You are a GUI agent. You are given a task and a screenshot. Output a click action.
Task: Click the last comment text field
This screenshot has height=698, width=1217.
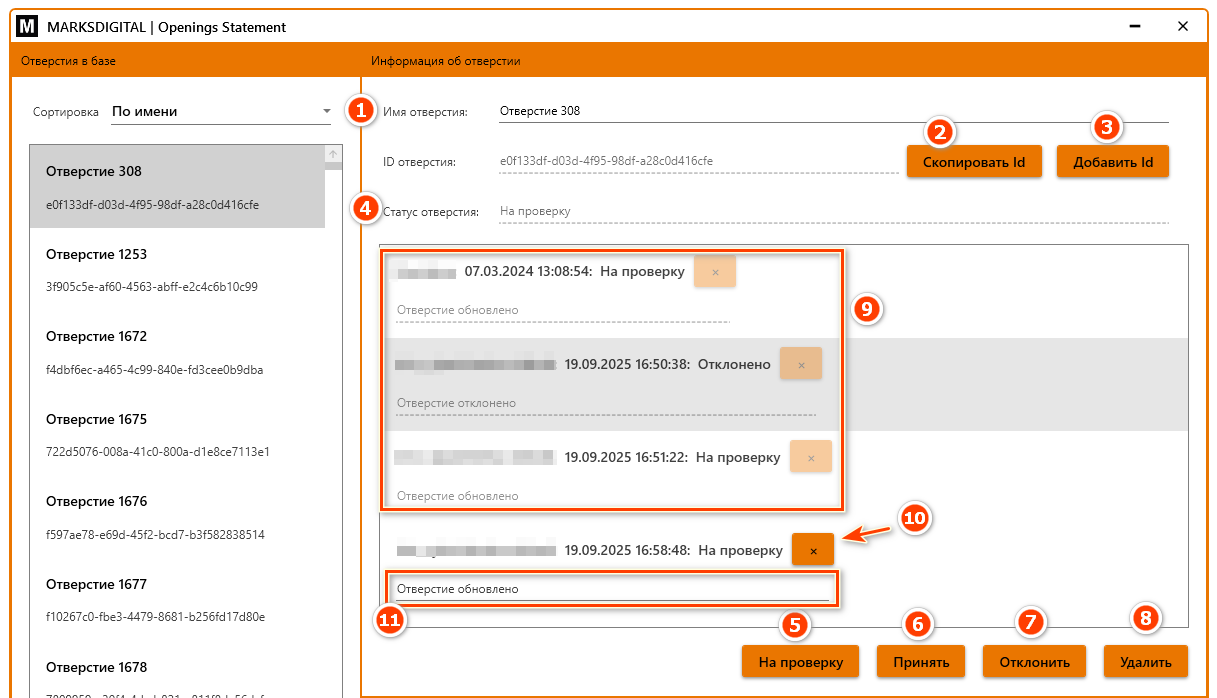click(x=612, y=590)
